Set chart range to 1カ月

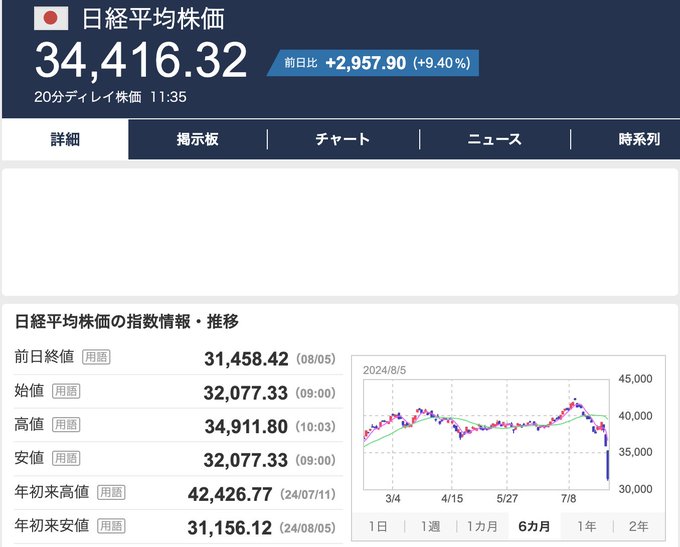click(x=482, y=527)
